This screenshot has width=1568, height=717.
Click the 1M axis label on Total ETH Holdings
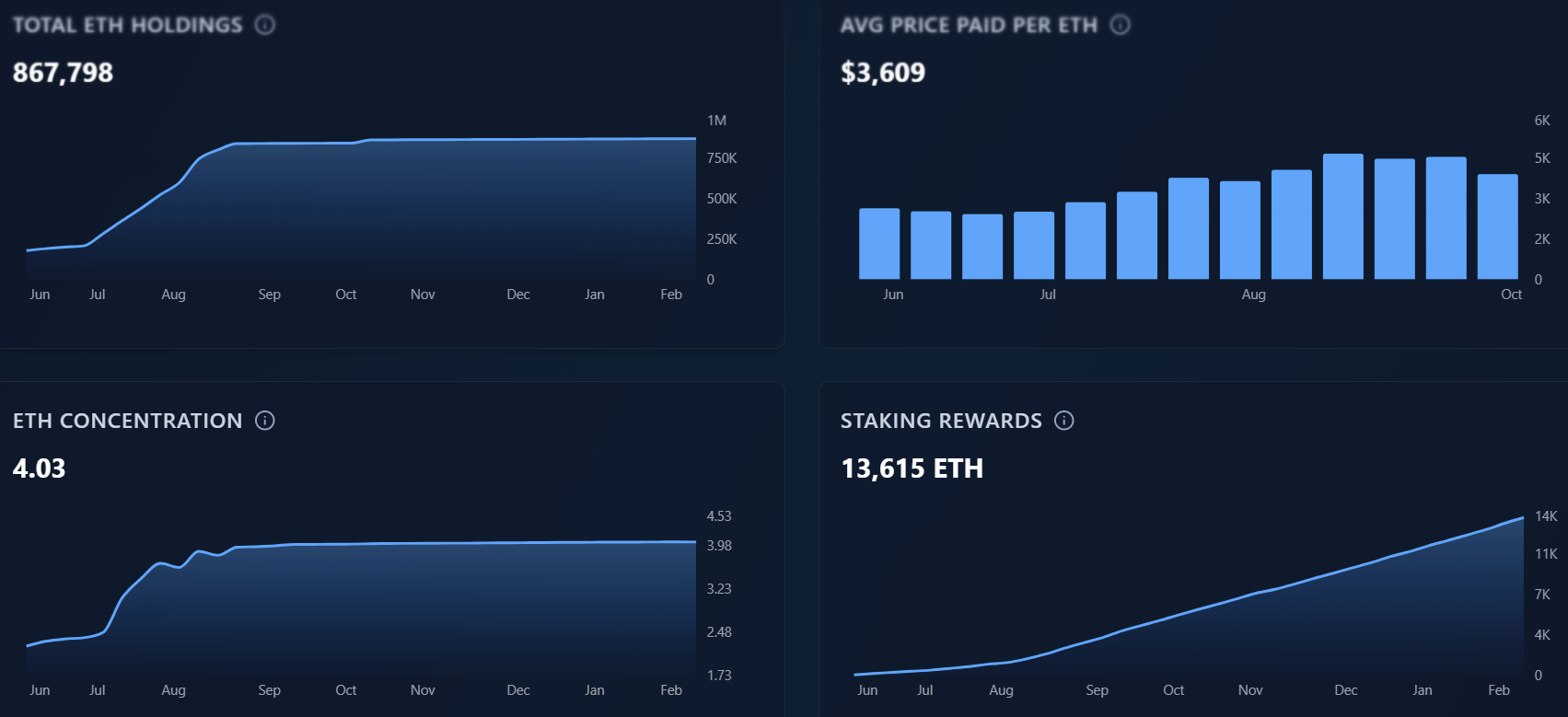coord(716,121)
